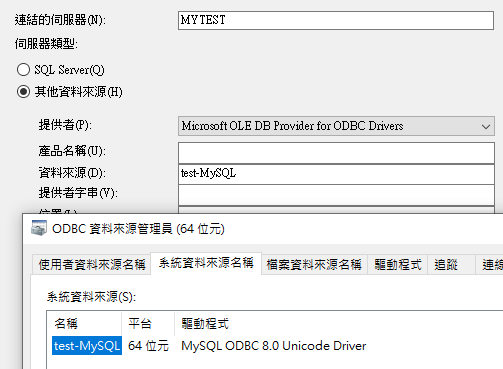The image size is (503, 369).
Task: Open the 驅動程式 tab
Action: pyautogui.click(x=398, y=265)
